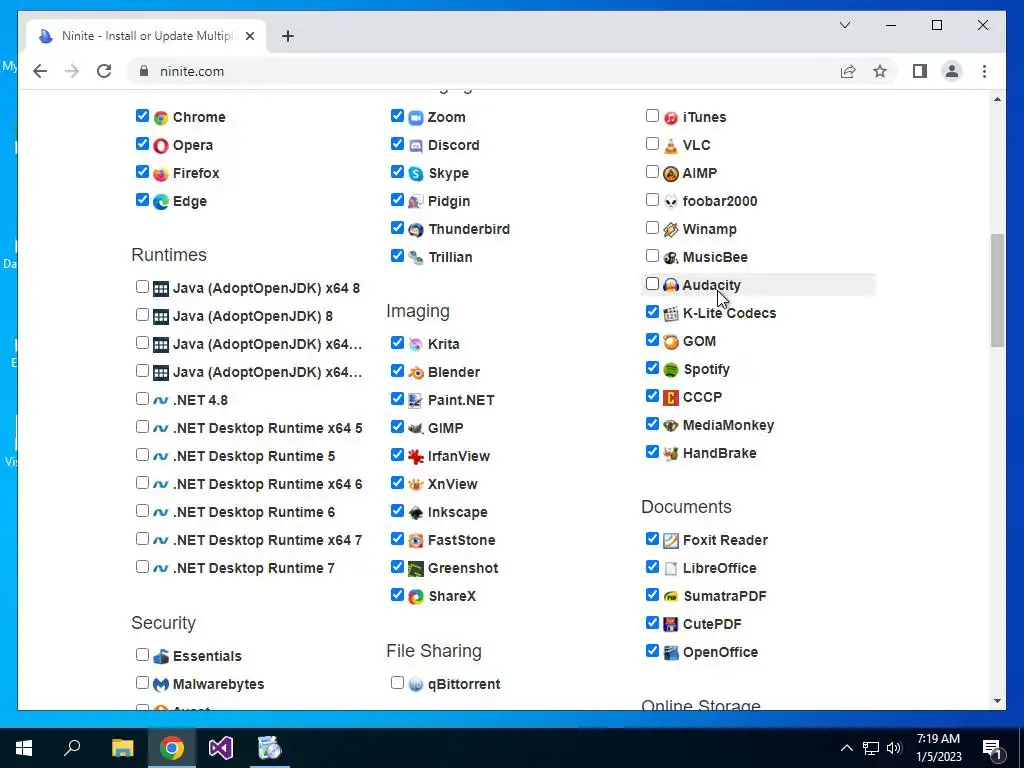Click the Chrome app icon in list
This screenshot has width=1024, height=768.
pyautogui.click(x=161, y=118)
